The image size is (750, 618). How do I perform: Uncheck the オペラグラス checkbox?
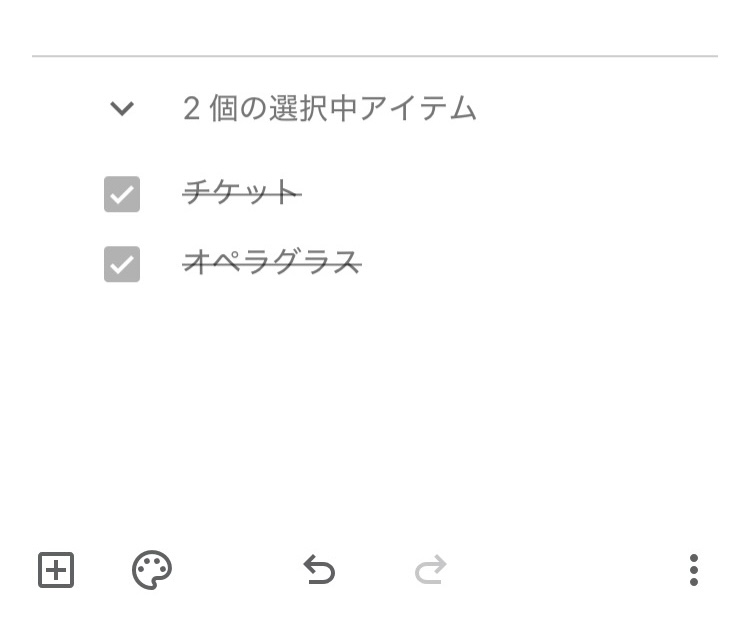click(x=122, y=265)
